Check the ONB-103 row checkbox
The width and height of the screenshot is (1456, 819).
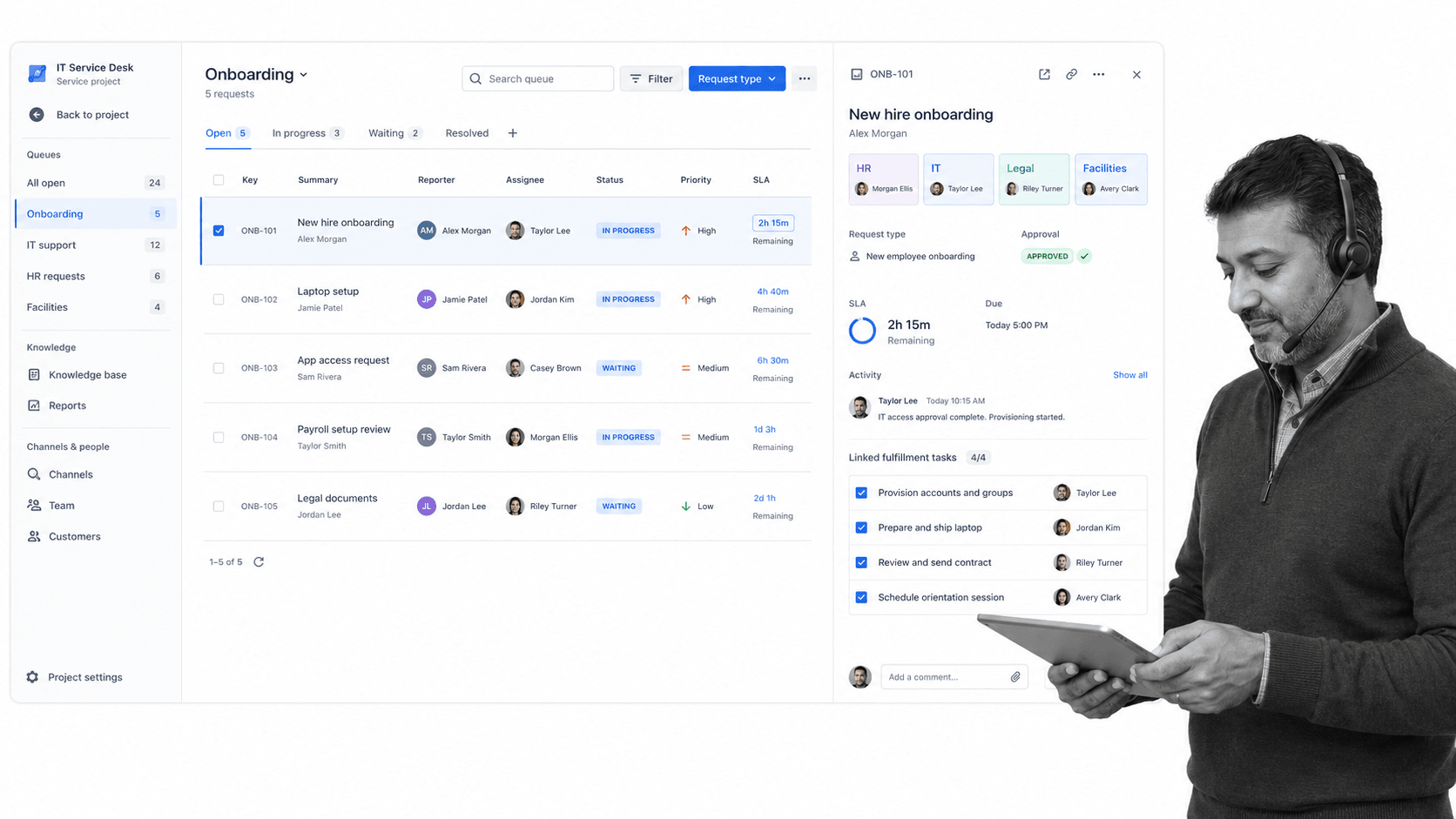[x=219, y=368]
